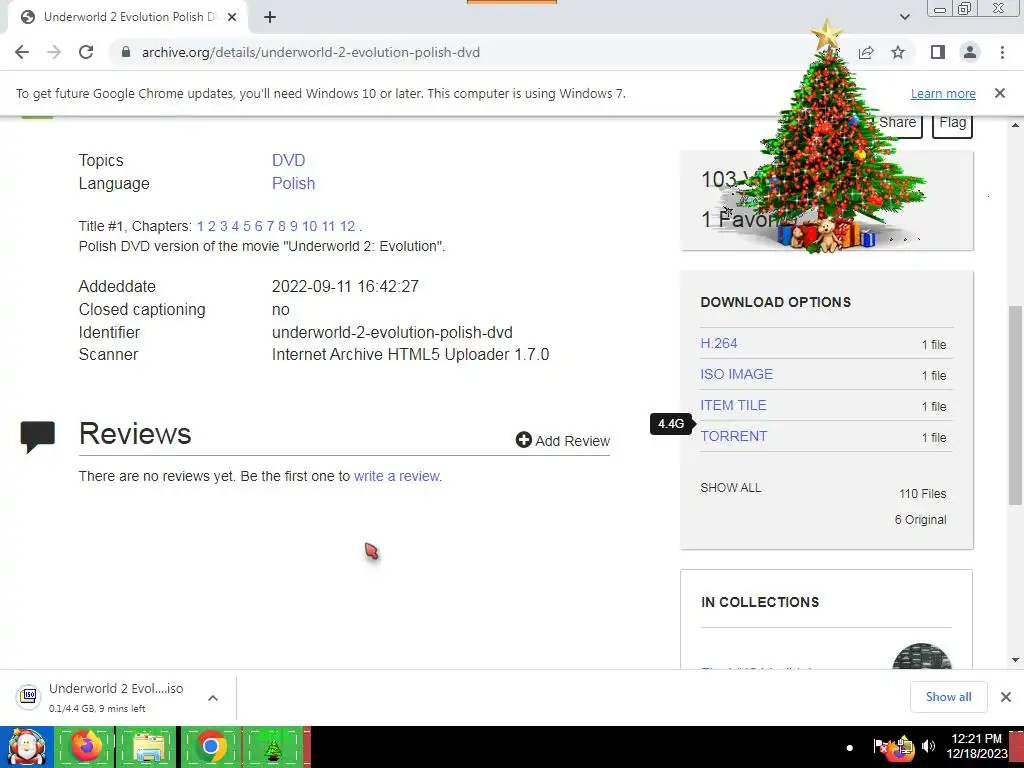Viewport: 1024px width, 768px height.
Task: Toggle the Chrome side panel
Action: 938,52
